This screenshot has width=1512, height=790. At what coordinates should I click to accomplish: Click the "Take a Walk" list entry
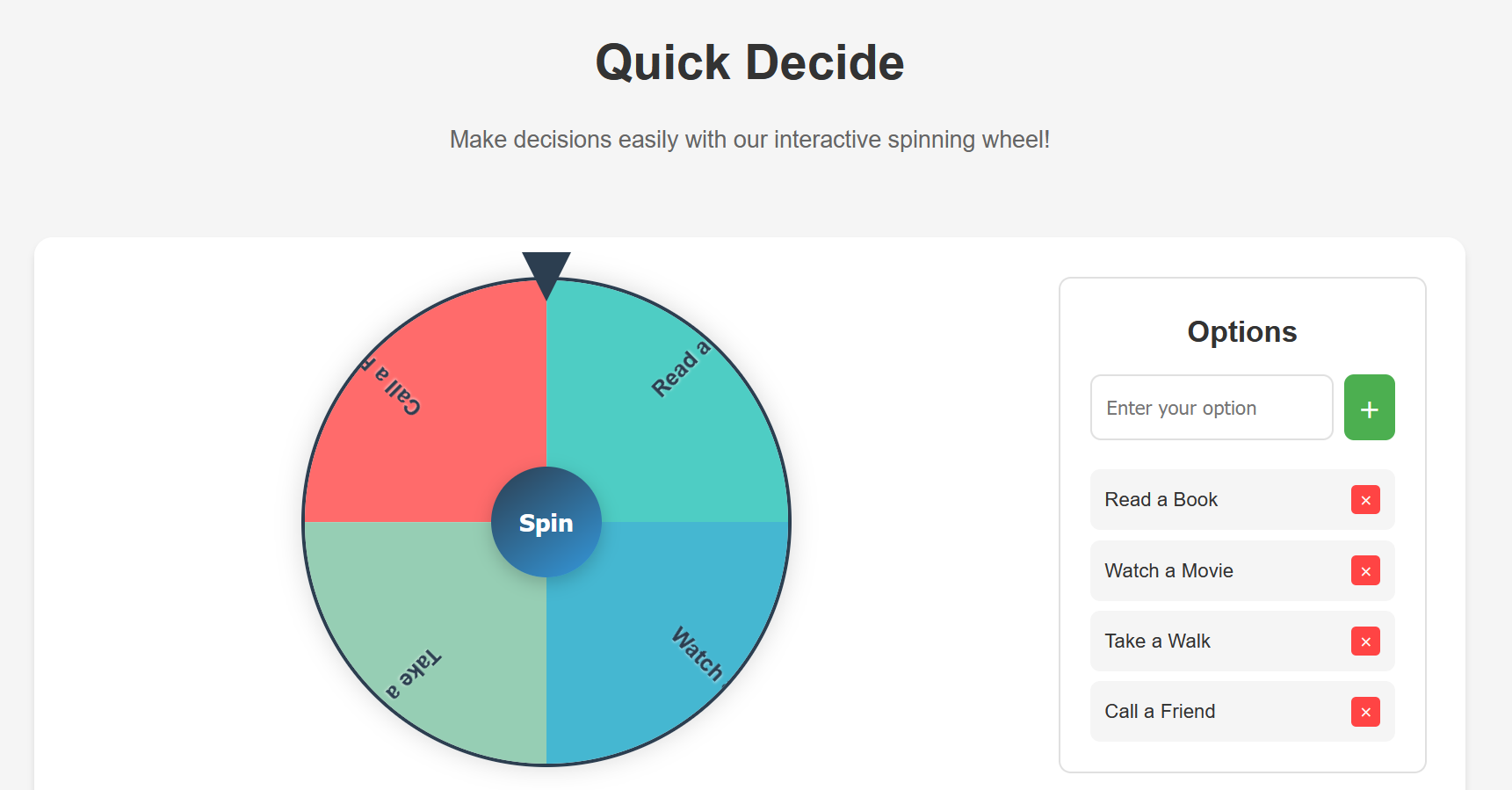(x=1157, y=641)
